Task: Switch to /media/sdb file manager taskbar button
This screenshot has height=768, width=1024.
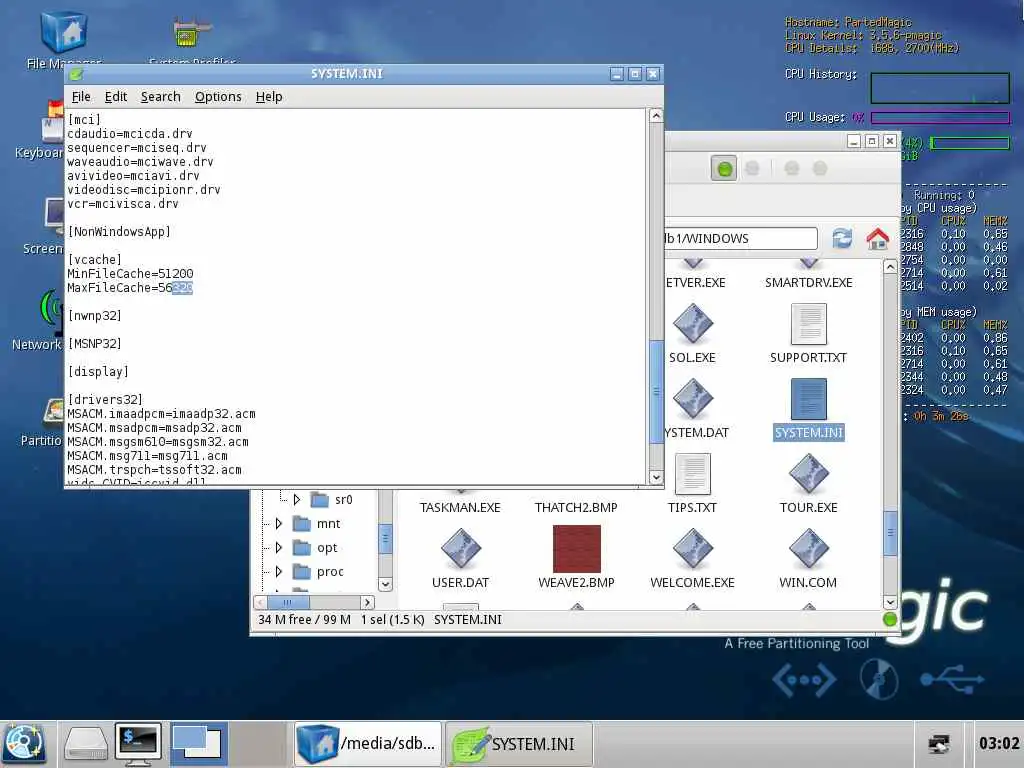Action: point(368,744)
